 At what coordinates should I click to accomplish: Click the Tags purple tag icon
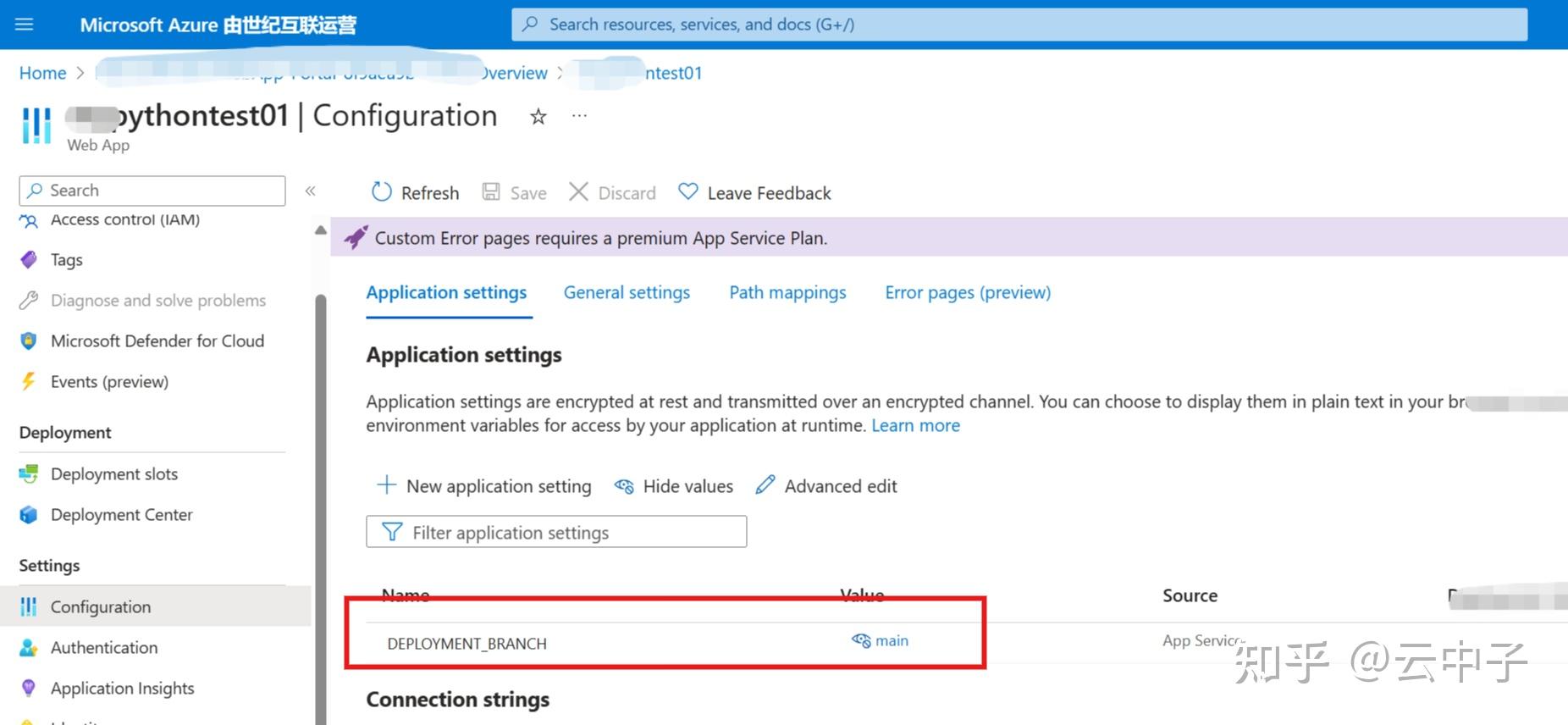point(29,259)
